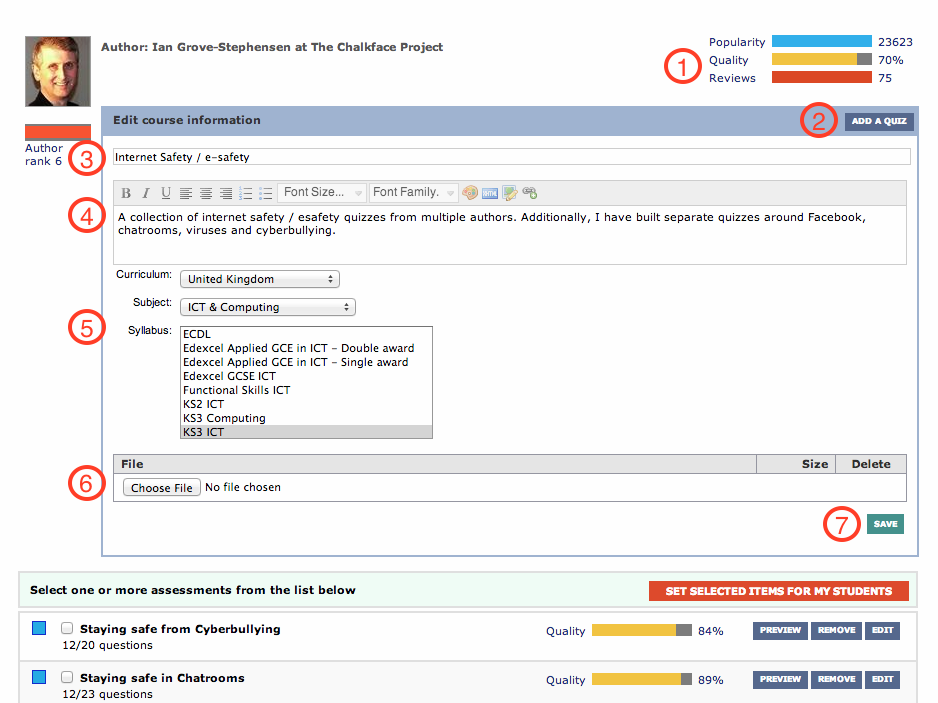938x703 pixels.
Task: Apply italic formatting in editor toolbar
Action: click(x=146, y=193)
